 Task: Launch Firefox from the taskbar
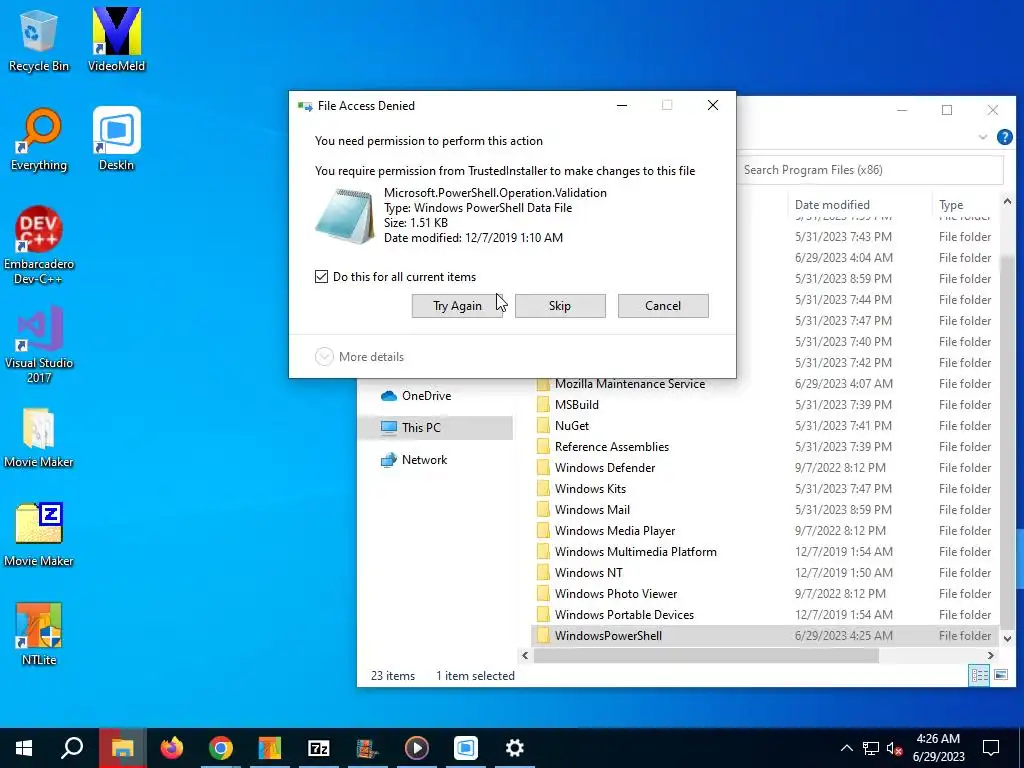tap(172, 748)
